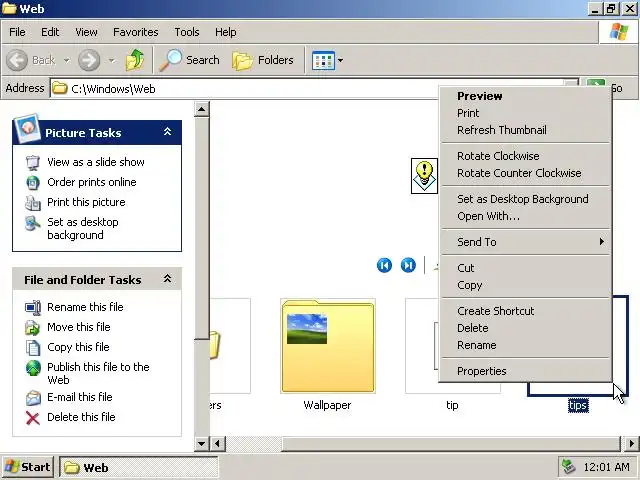The width and height of the screenshot is (640, 480).
Task: Select the tip file thumbnail
Action: [x=422, y=346]
